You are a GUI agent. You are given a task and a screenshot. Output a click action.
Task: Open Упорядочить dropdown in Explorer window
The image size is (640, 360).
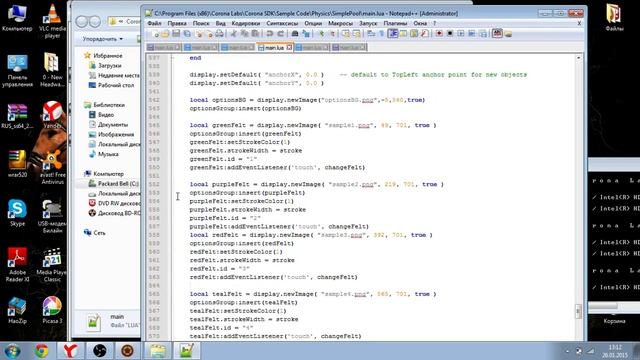(102, 39)
